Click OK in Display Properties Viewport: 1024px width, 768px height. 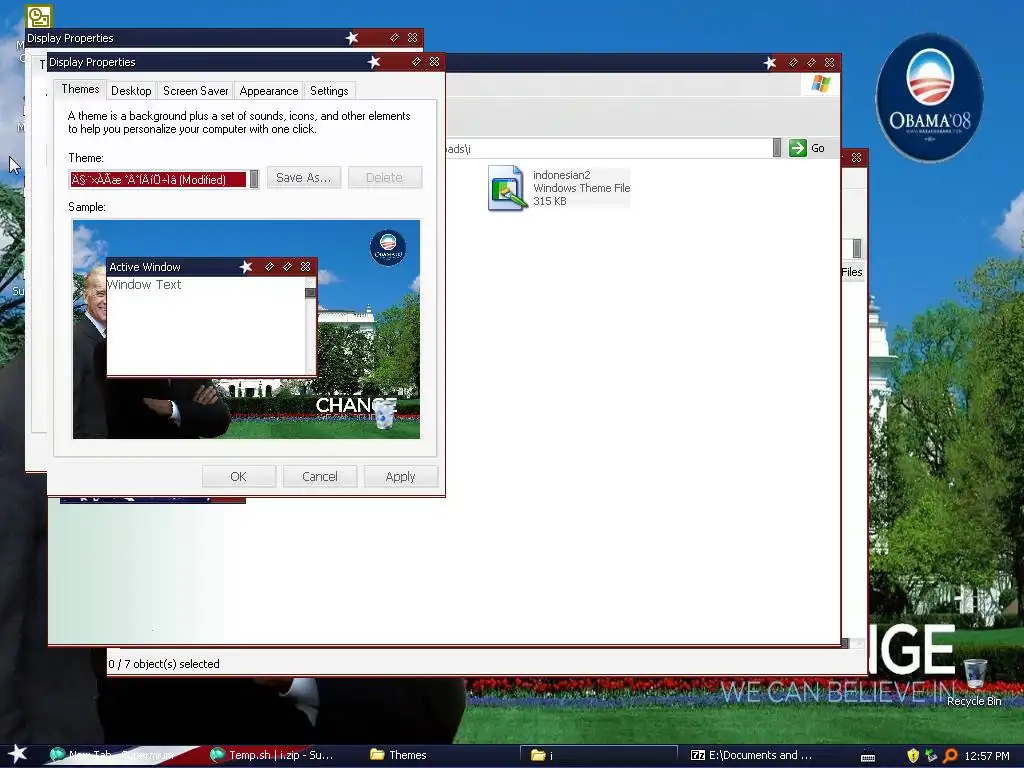click(239, 477)
